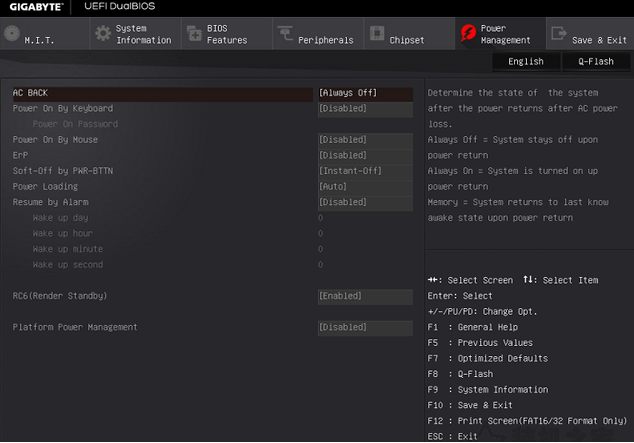Open the Power Loading Auto option

[365, 187]
